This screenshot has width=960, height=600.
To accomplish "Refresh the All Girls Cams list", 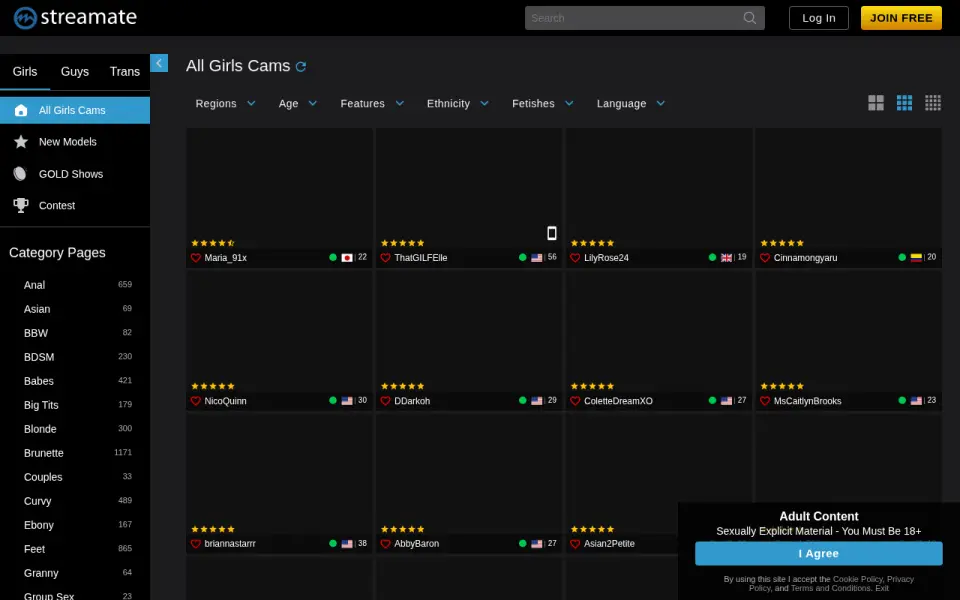I will click(x=301, y=66).
